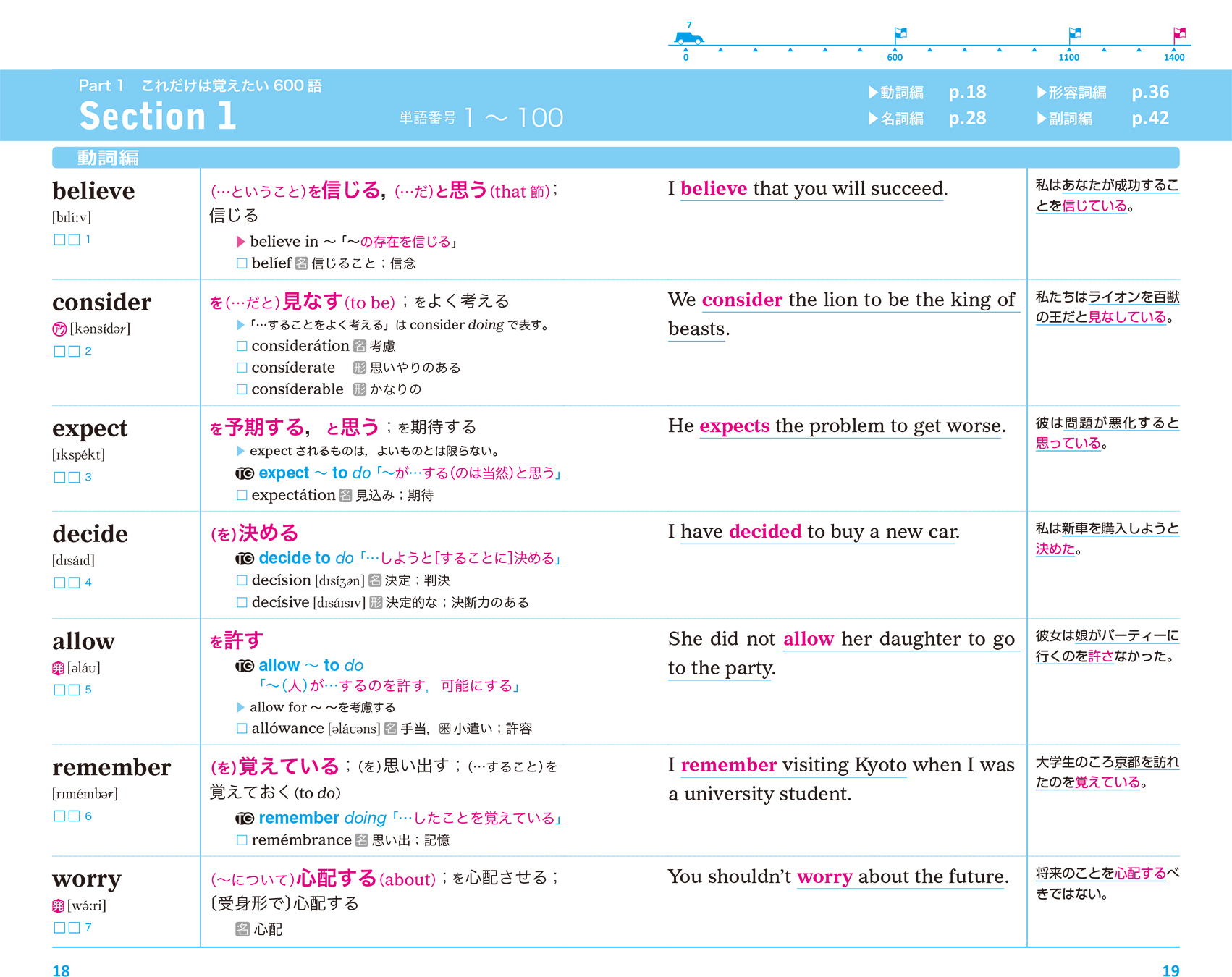Click the headword 'remember'
The image size is (1232, 977).
pos(111,768)
